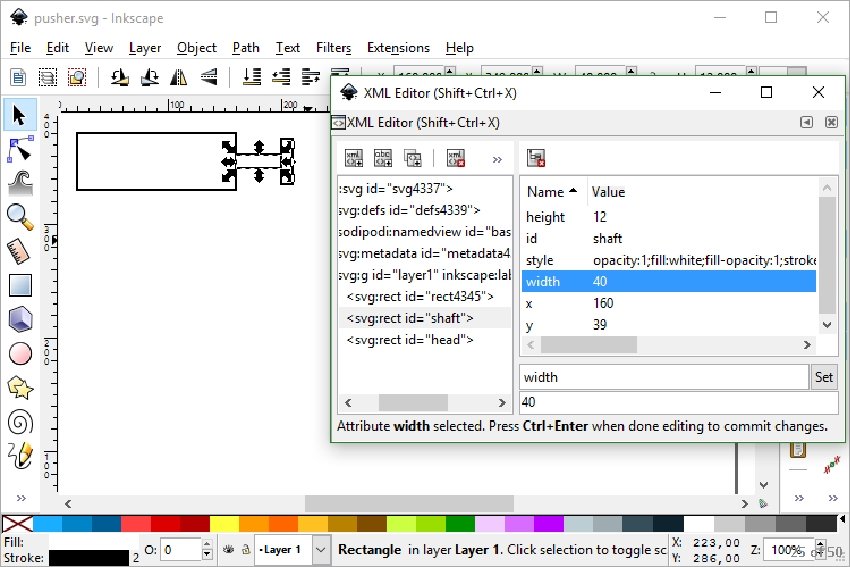Select the Measure ruler tool
Image resolution: width=850 pixels, height=567 pixels.
[x=20, y=251]
